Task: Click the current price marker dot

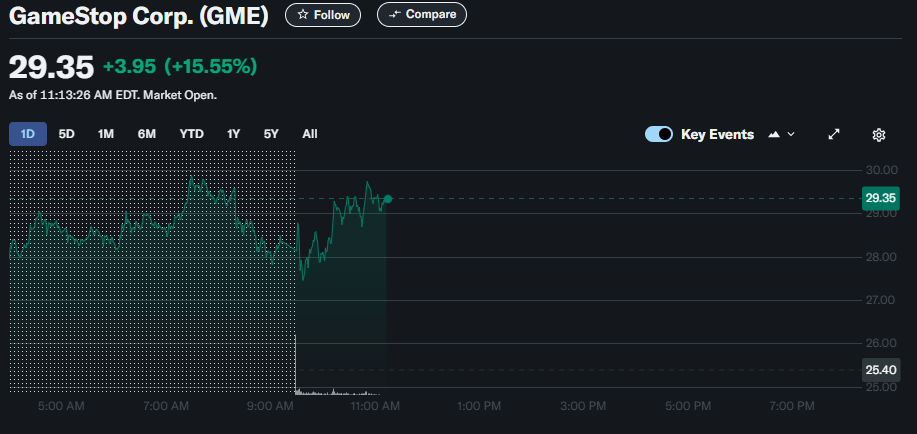Action: [x=388, y=199]
